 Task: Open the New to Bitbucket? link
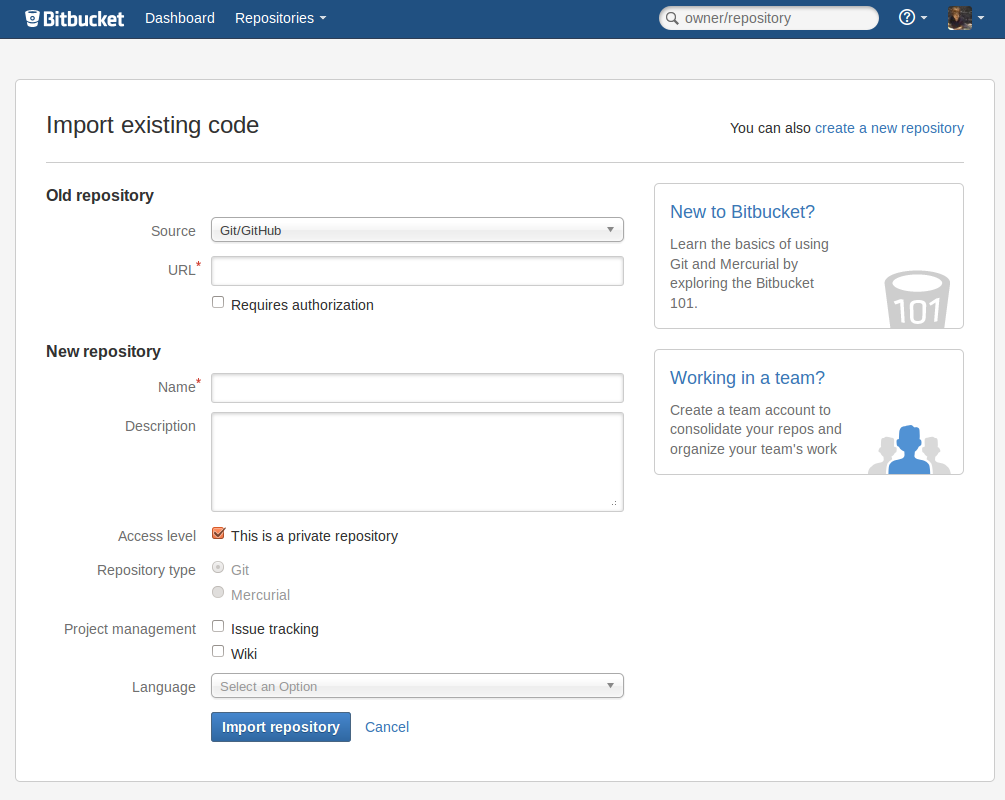pyautogui.click(x=742, y=212)
